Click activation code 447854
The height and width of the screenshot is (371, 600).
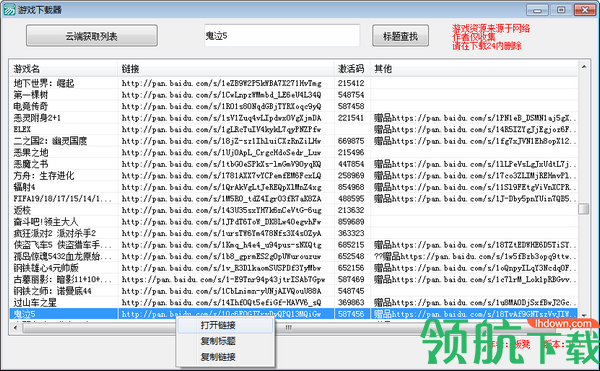coord(351,164)
